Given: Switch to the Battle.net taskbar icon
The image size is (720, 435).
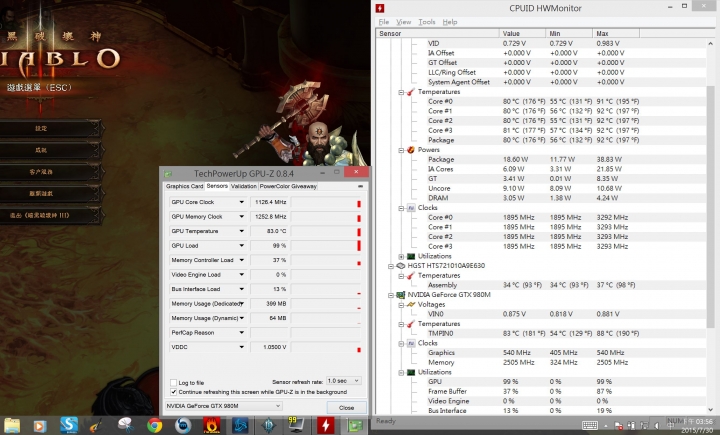Looking at the screenshot, I should pyautogui.click(x=240, y=426).
